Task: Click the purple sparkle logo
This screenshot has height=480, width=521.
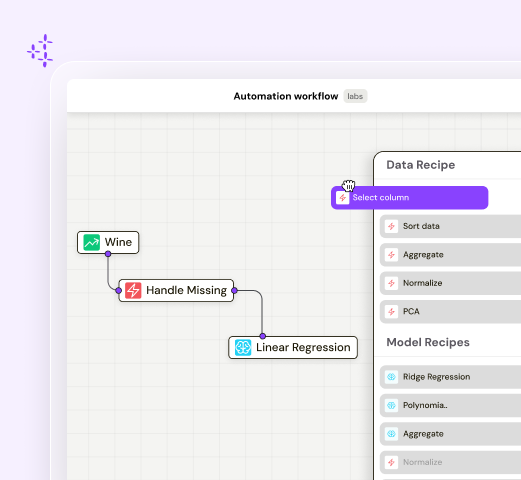Action: pyautogui.click(x=40, y=51)
